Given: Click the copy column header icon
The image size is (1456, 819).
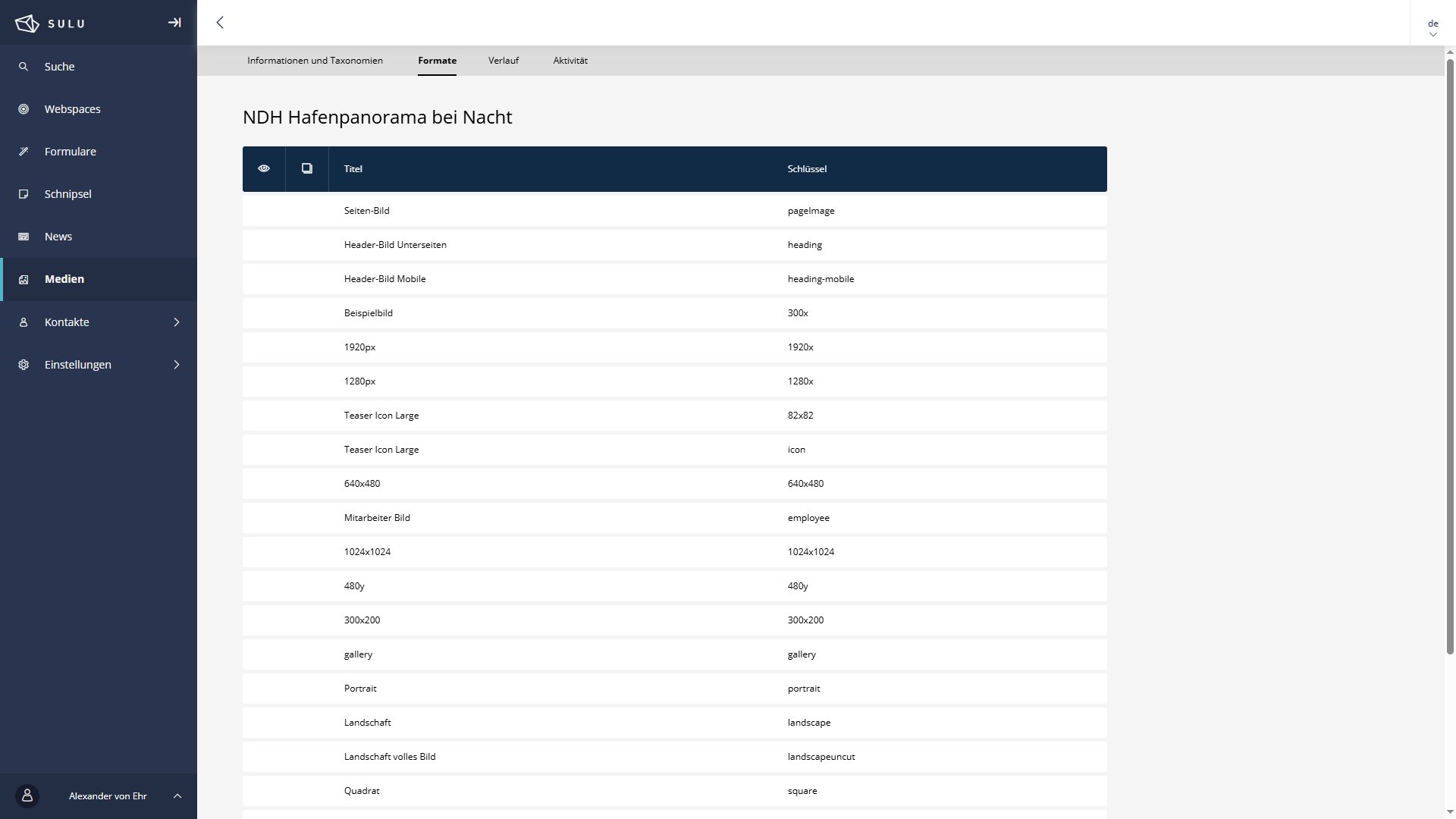Looking at the screenshot, I should tap(307, 168).
